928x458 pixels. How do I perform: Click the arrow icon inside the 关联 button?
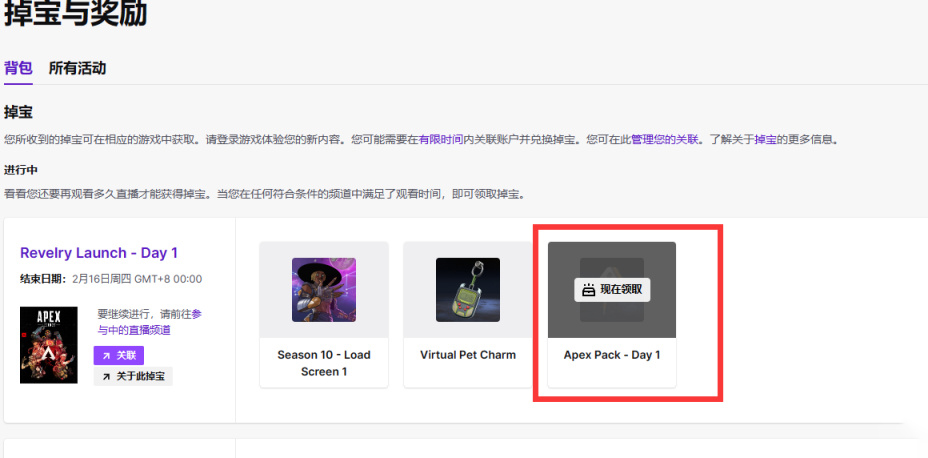pyautogui.click(x=106, y=356)
